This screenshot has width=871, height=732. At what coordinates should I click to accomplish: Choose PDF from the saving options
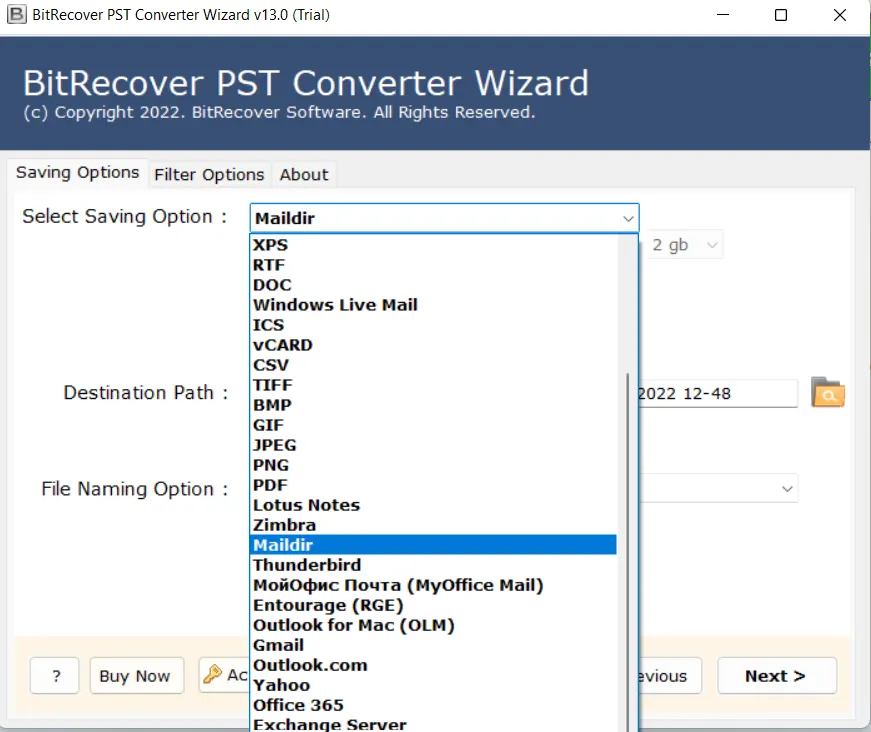tap(270, 485)
